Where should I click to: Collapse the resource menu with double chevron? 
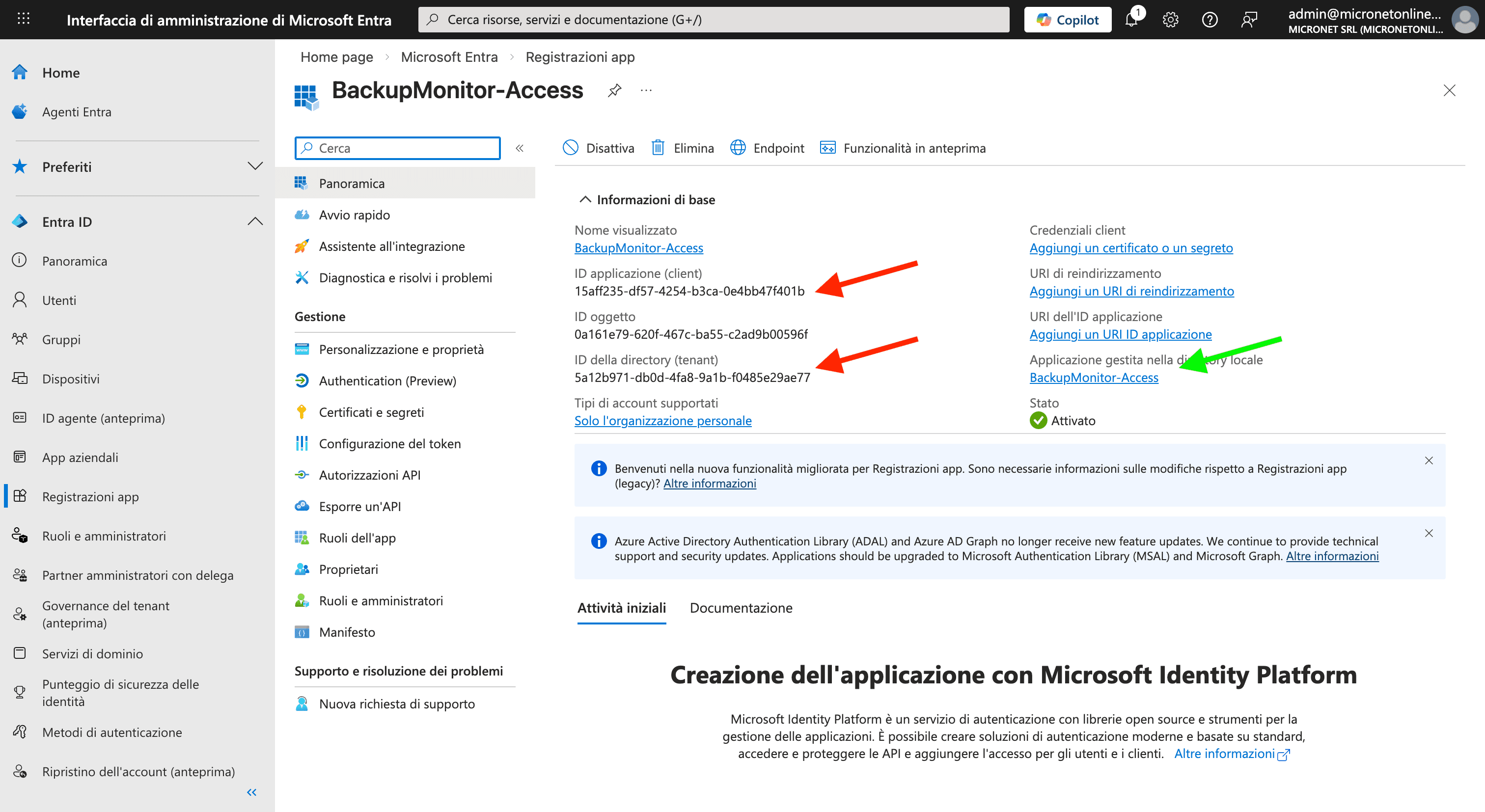pos(520,148)
